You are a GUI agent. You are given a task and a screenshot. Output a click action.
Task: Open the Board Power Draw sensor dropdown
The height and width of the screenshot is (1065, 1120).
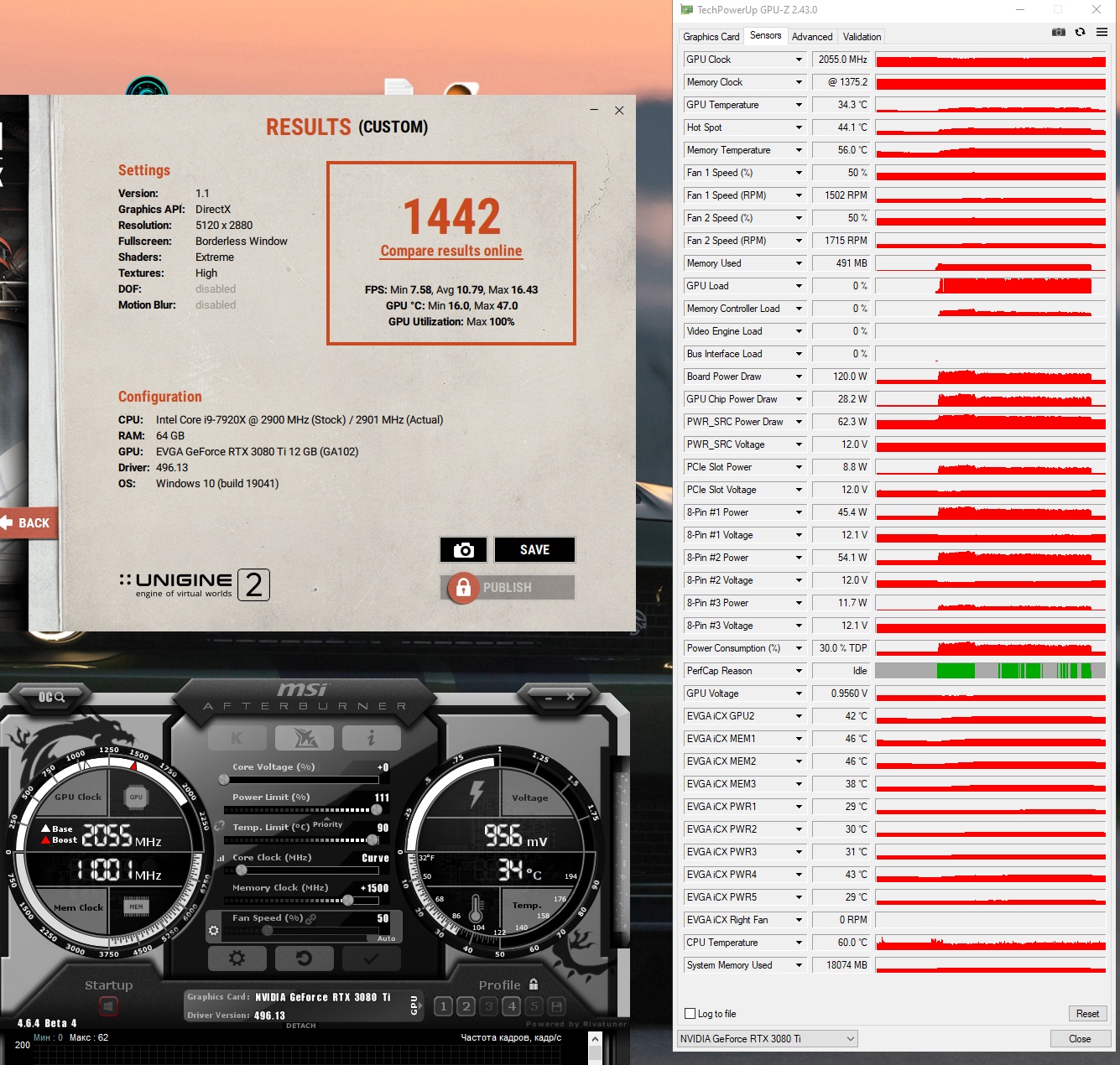799,377
